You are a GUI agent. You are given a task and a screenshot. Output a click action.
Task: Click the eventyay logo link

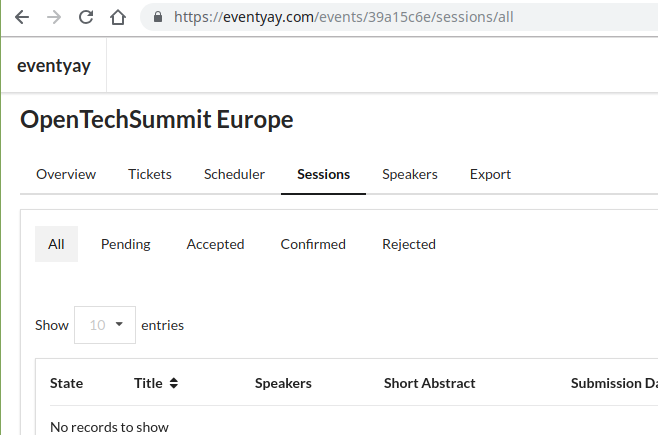point(54,66)
